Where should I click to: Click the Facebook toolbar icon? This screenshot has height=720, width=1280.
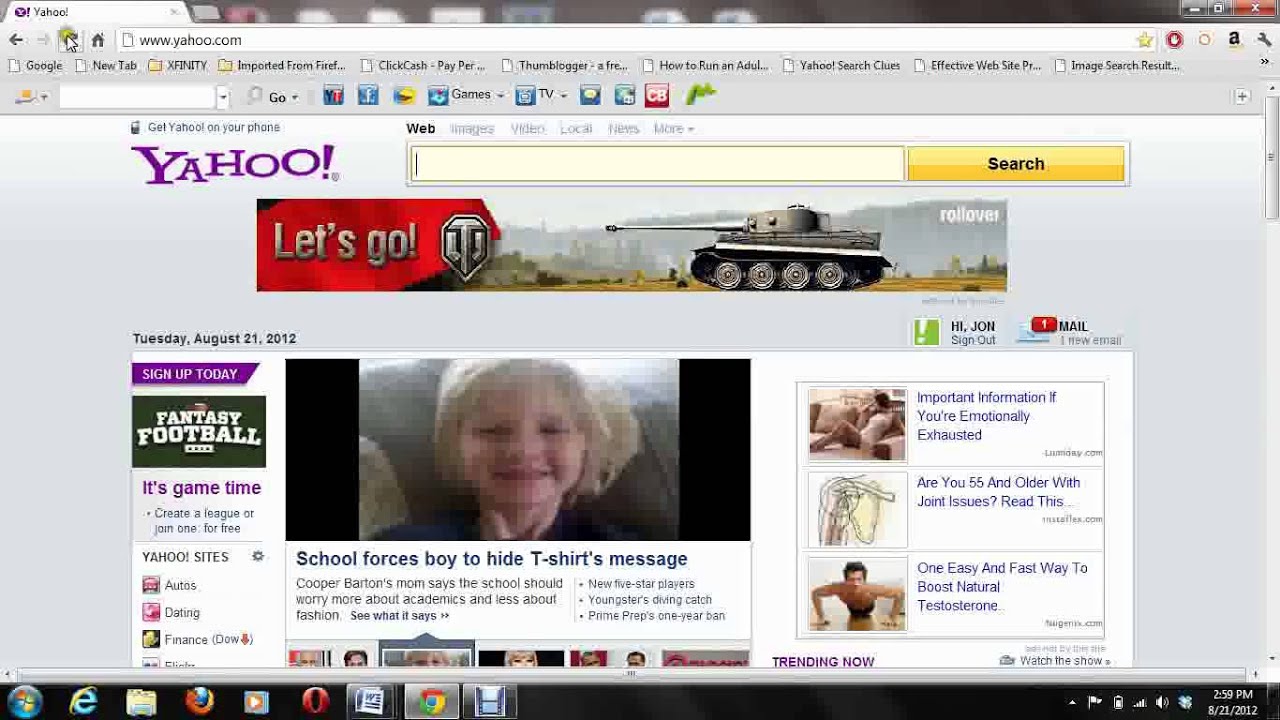[368, 96]
